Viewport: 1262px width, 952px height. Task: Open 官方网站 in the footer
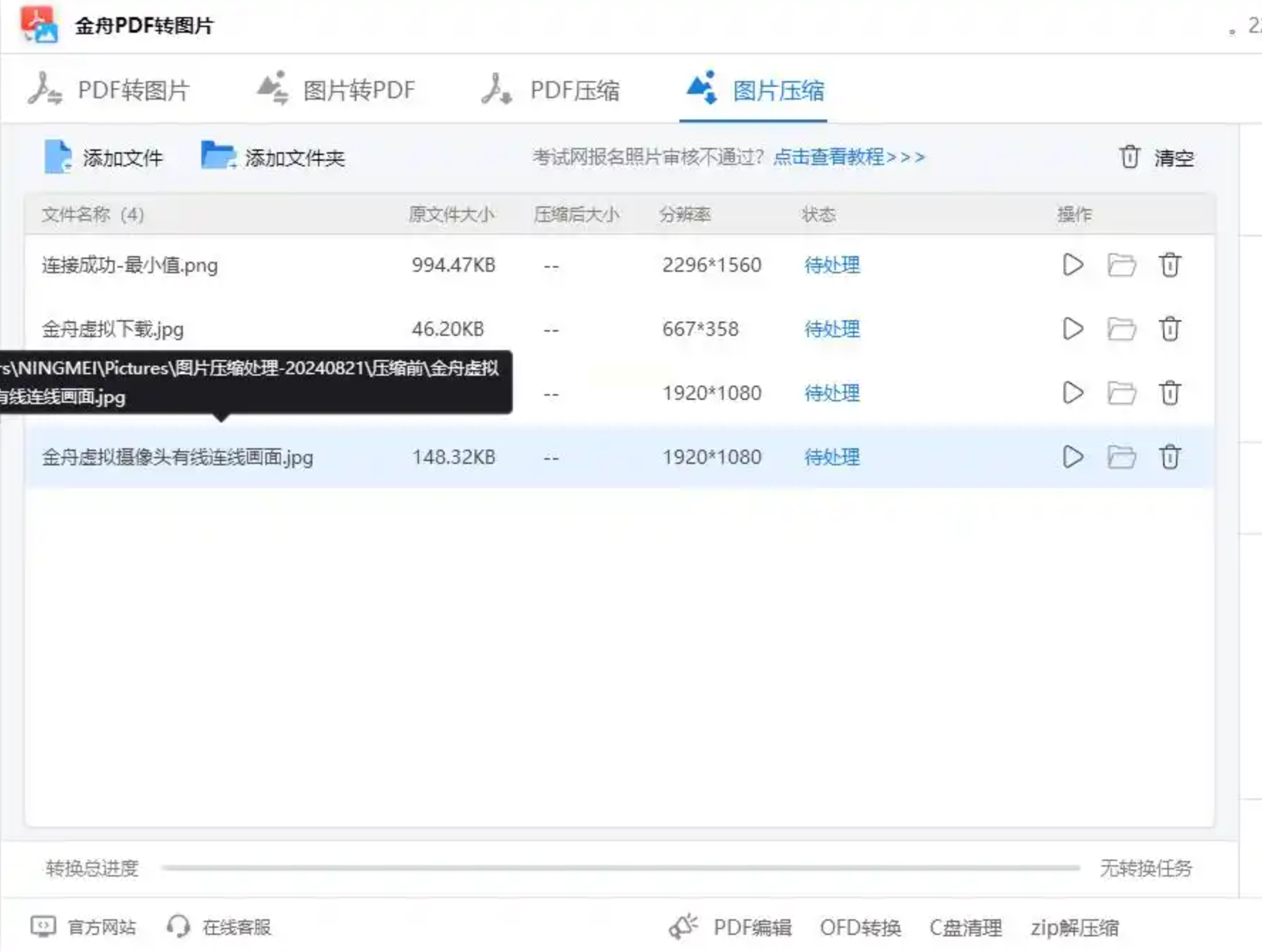84,927
